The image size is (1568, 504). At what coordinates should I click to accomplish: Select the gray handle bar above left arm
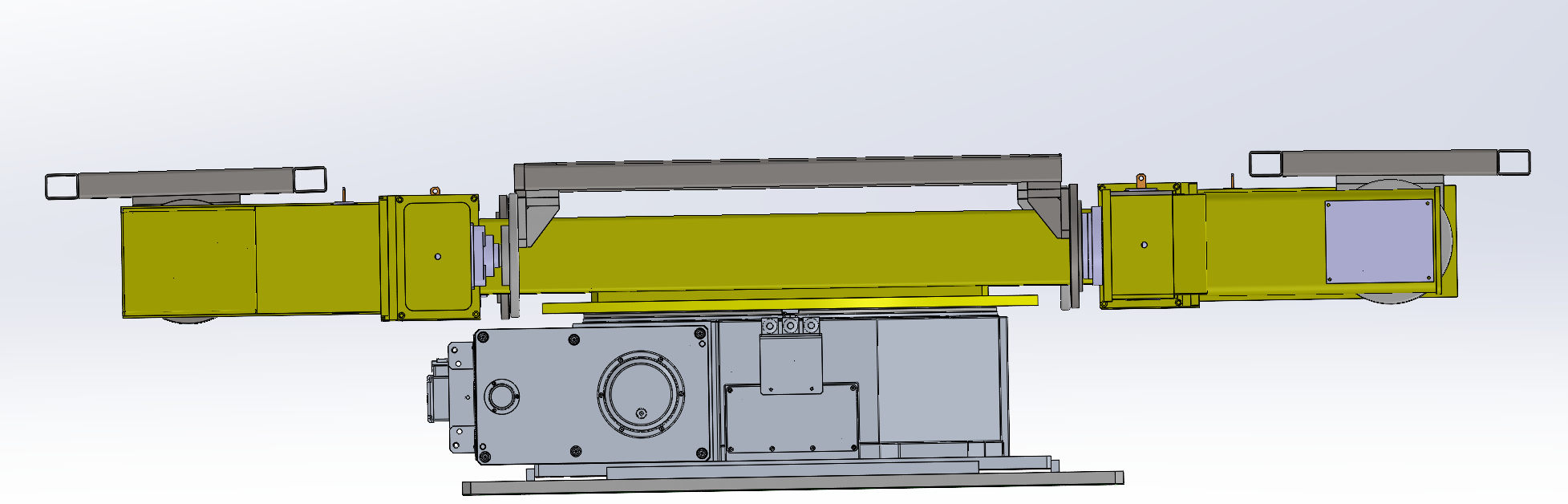(x=186, y=182)
